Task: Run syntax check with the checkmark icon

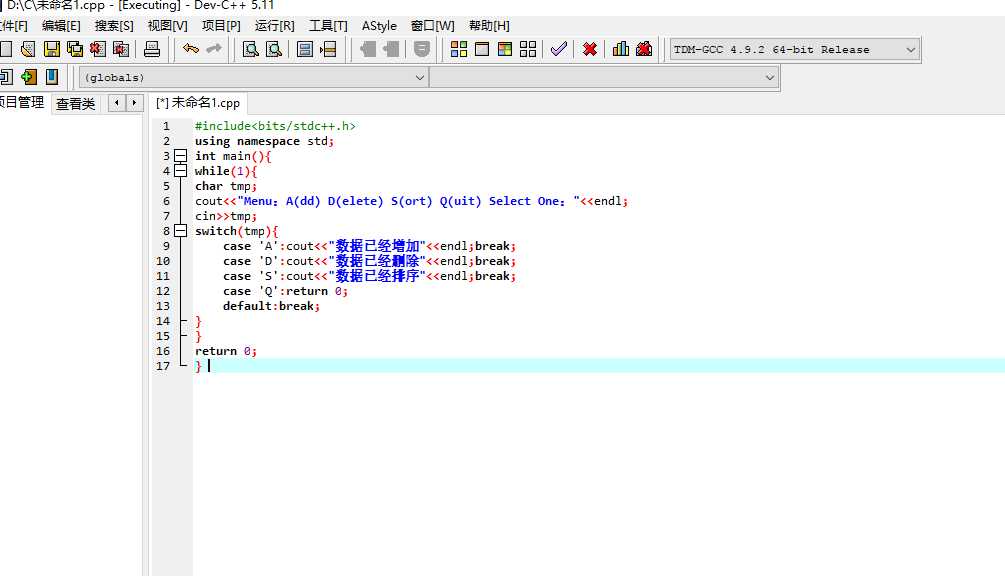Action: click(x=559, y=49)
